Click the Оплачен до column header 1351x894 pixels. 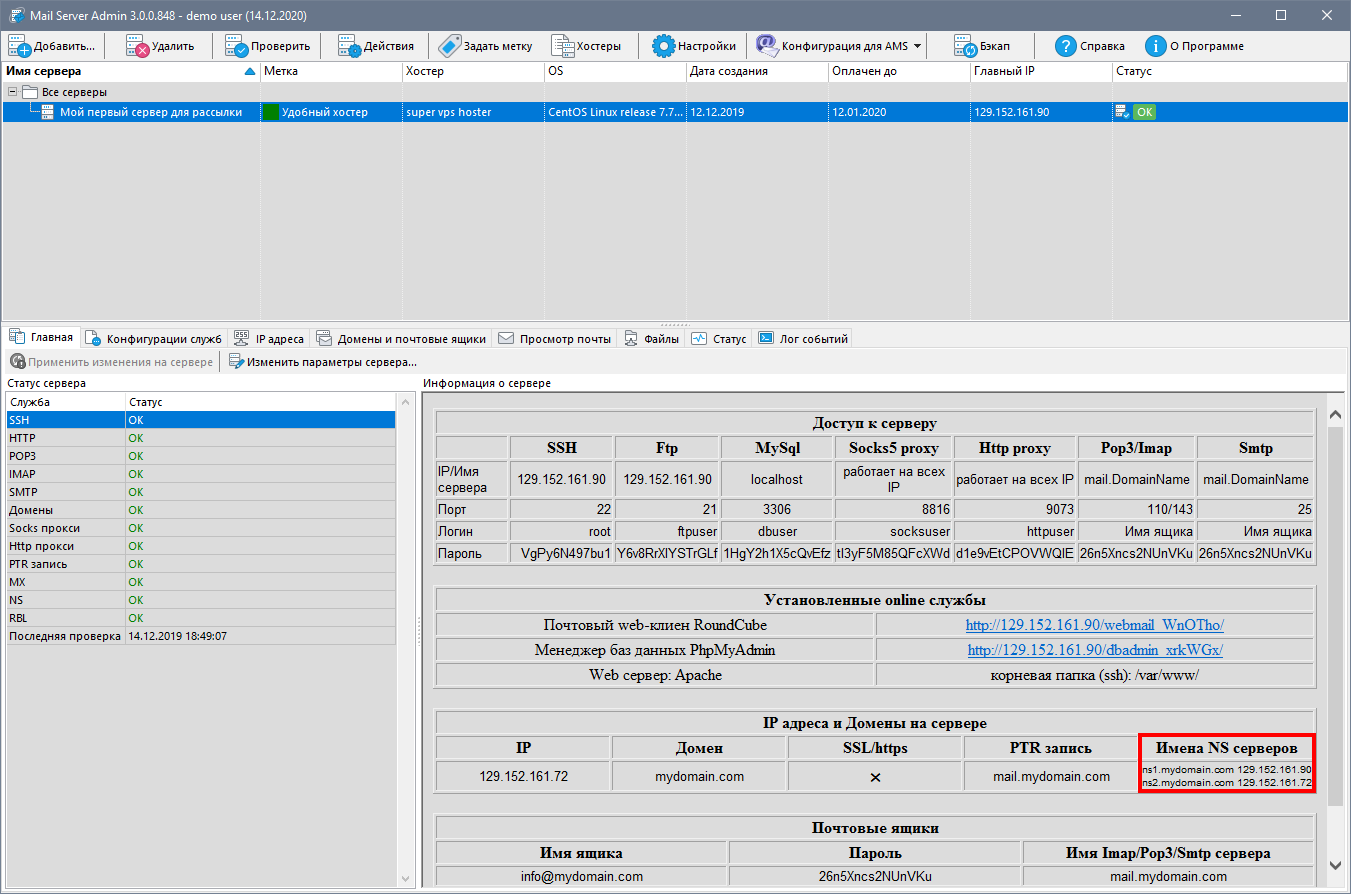pos(899,71)
